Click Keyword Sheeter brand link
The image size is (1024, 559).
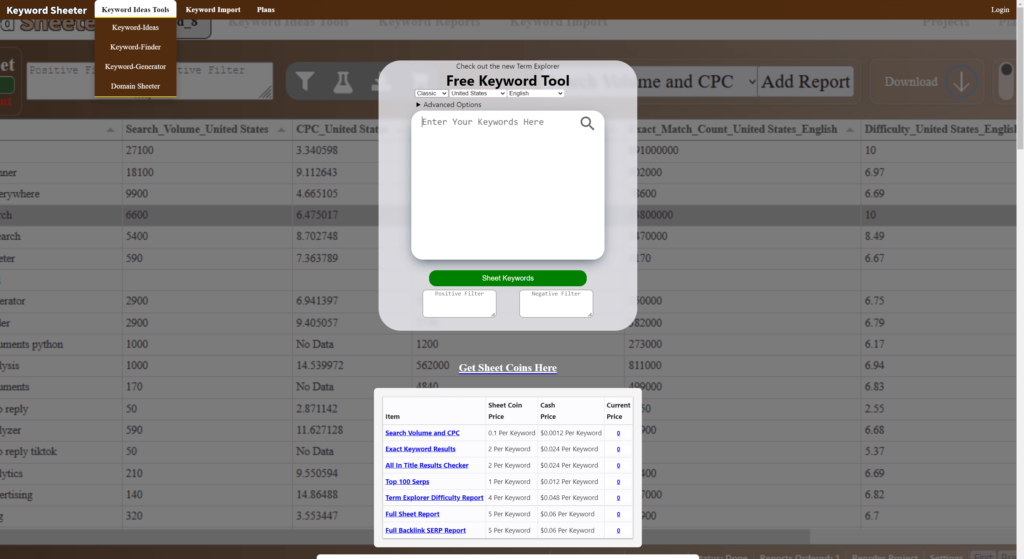(x=46, y=10)
